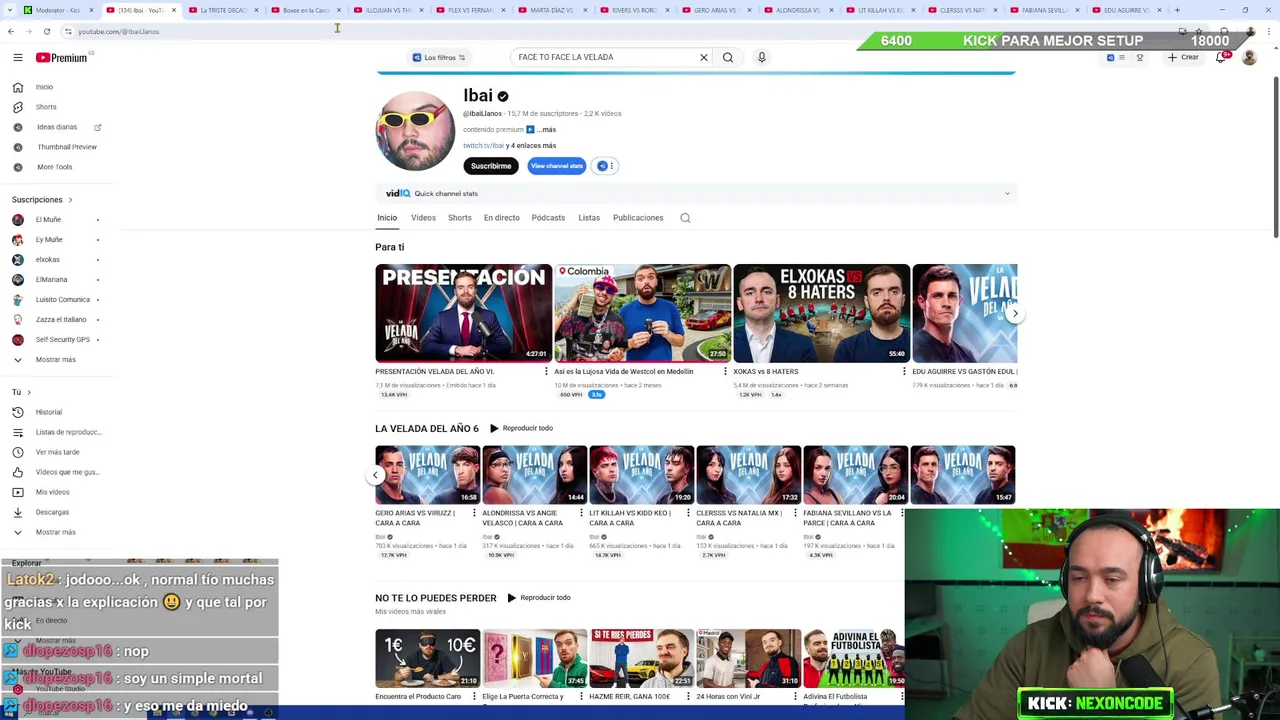Show previous videos in La Velada row
1280x720 pixels.
pos(376,476)
